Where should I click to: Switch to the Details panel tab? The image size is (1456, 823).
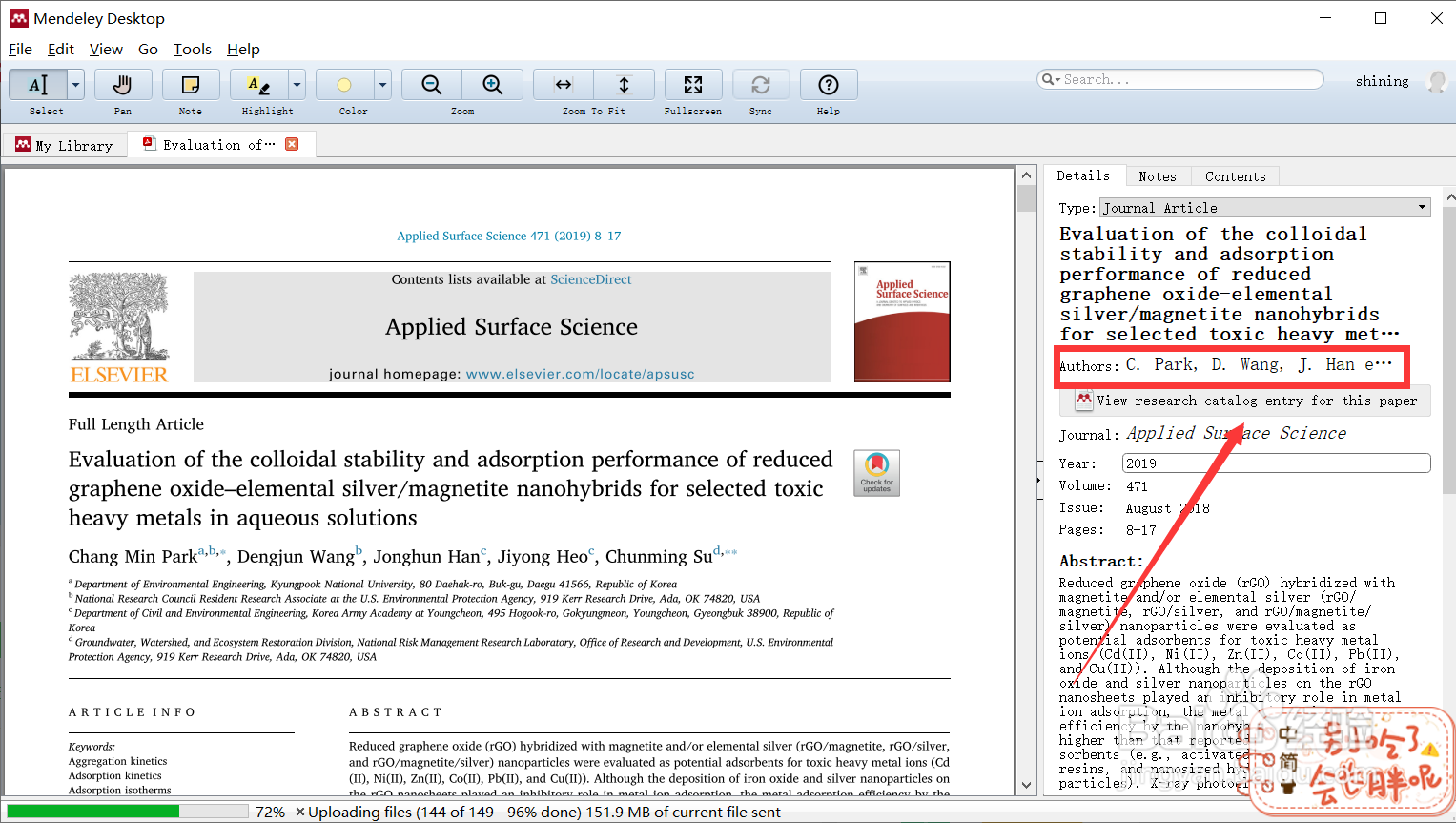point(1083,175)
